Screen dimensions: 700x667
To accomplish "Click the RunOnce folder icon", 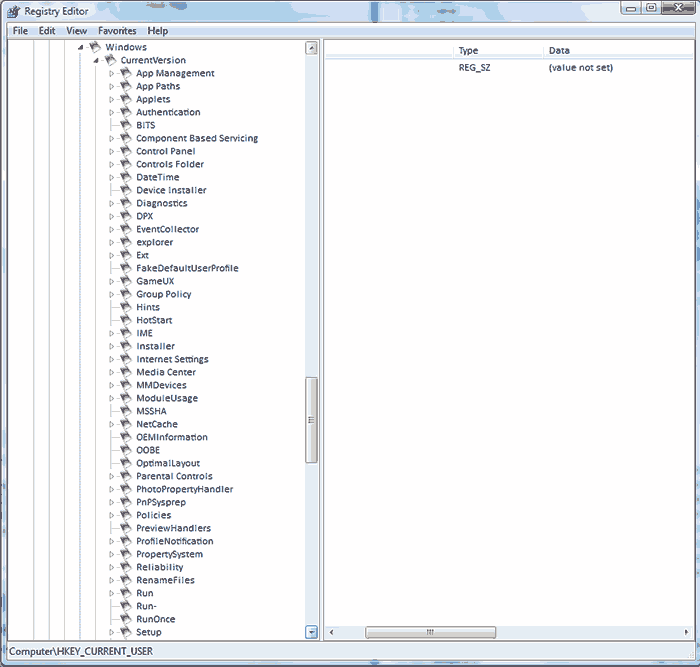I will point(126,619).
